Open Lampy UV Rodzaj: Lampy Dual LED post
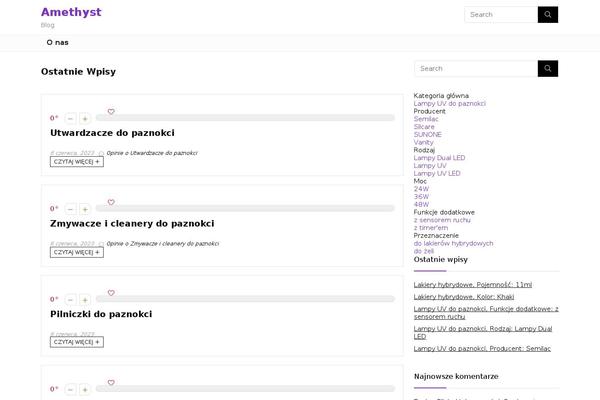Viewport: 600px width, 400px height. coord(483,333)
